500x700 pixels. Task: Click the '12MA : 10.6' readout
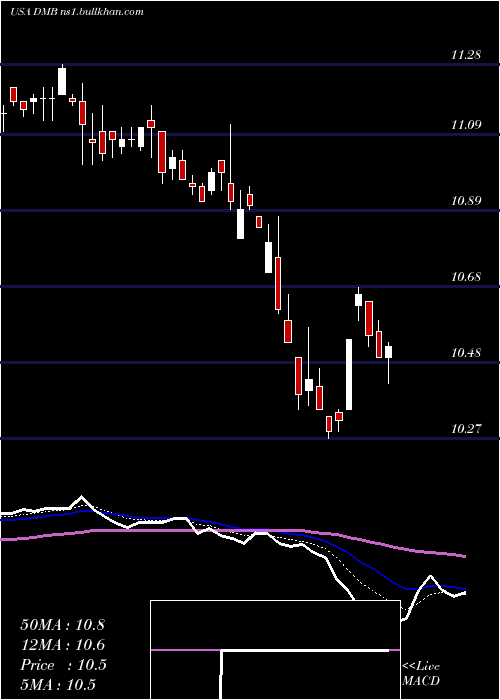62,645
